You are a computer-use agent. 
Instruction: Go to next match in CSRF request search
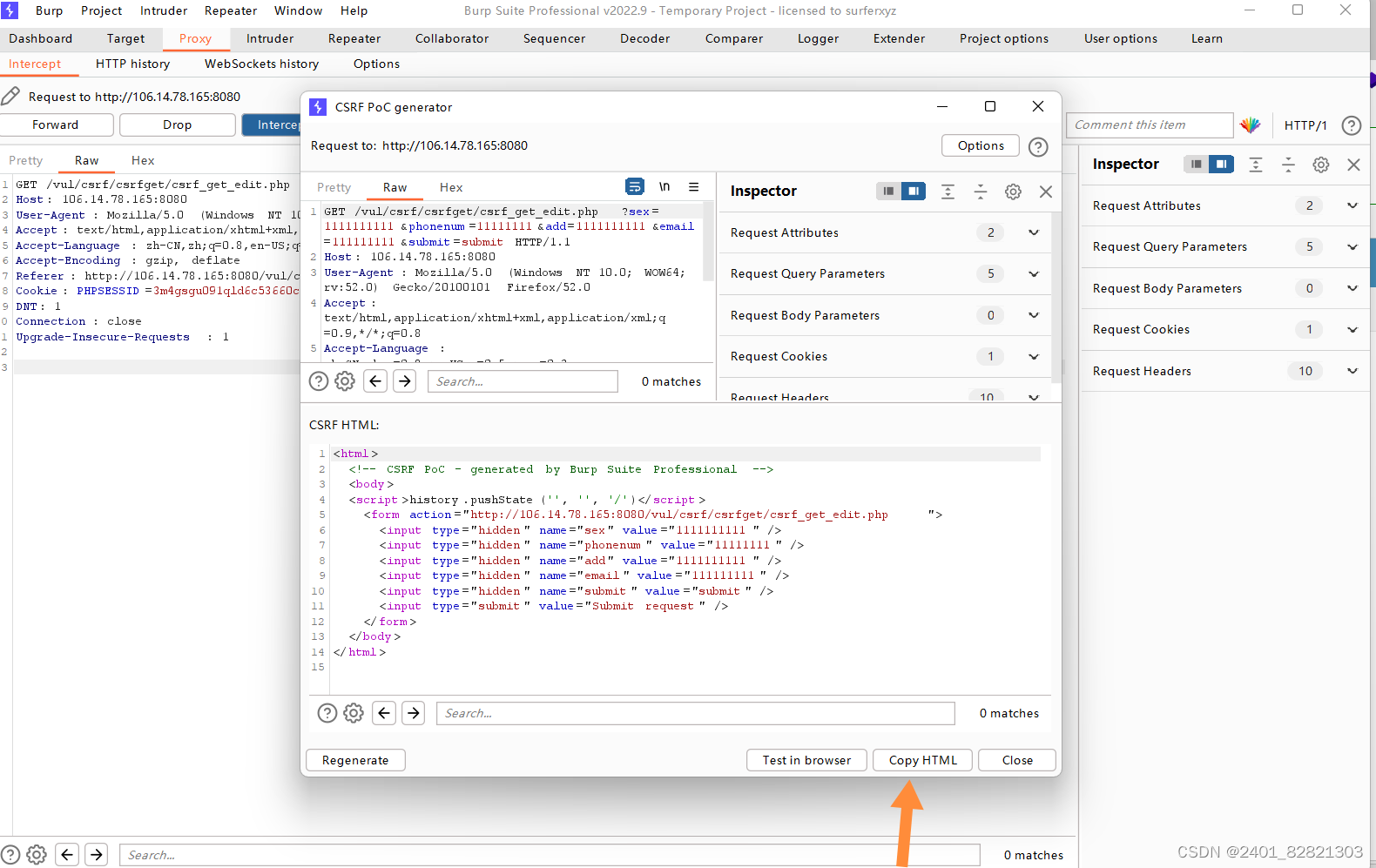(405, 381)
